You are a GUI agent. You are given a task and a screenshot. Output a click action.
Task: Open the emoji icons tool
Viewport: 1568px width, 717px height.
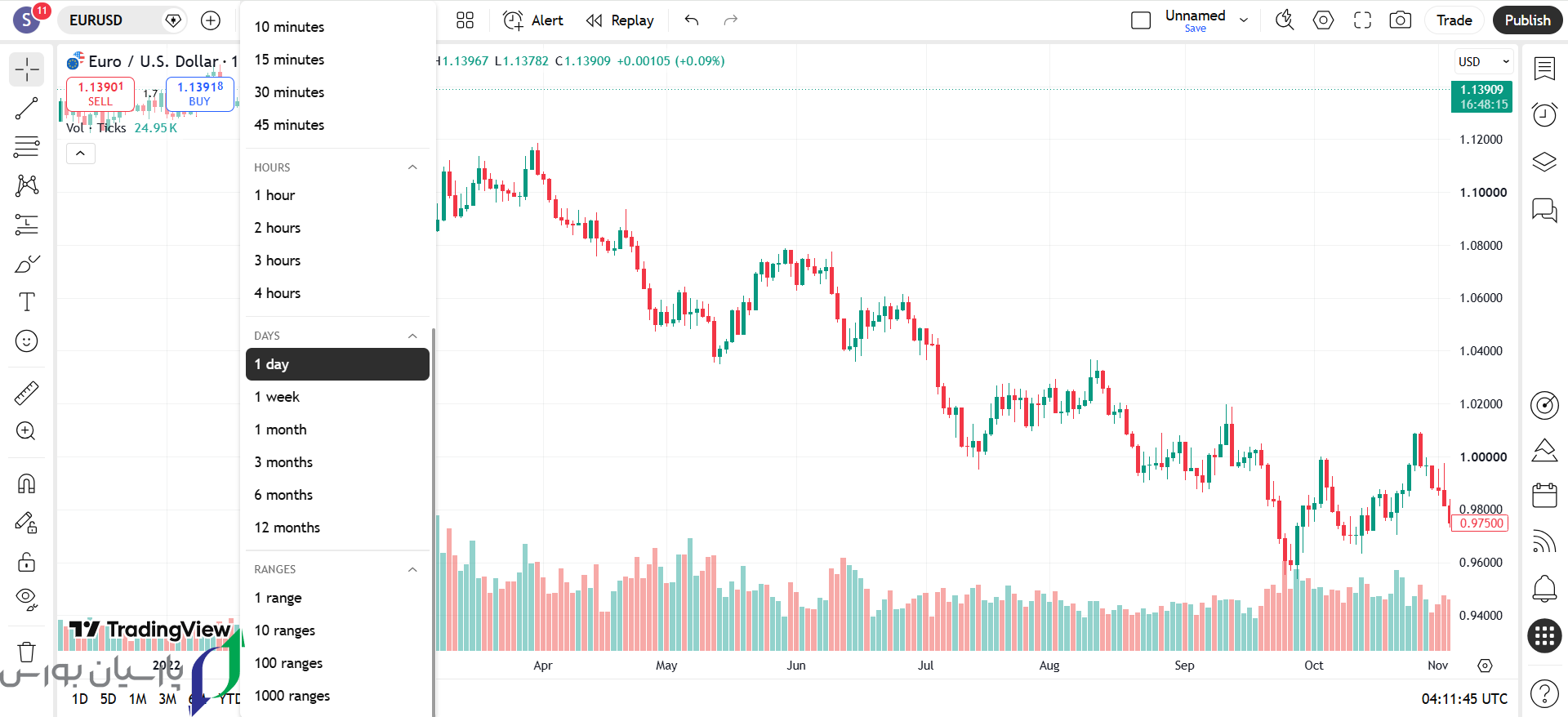click(26, 341)
